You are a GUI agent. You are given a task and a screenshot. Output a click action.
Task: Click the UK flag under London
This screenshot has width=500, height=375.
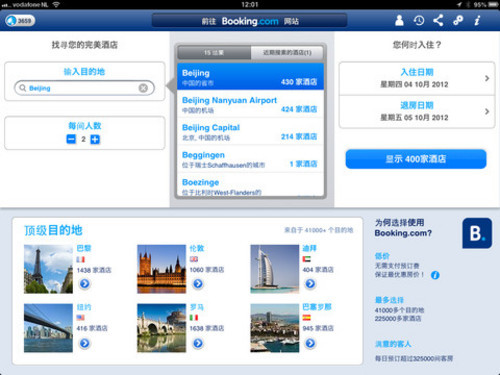point(194,259)
